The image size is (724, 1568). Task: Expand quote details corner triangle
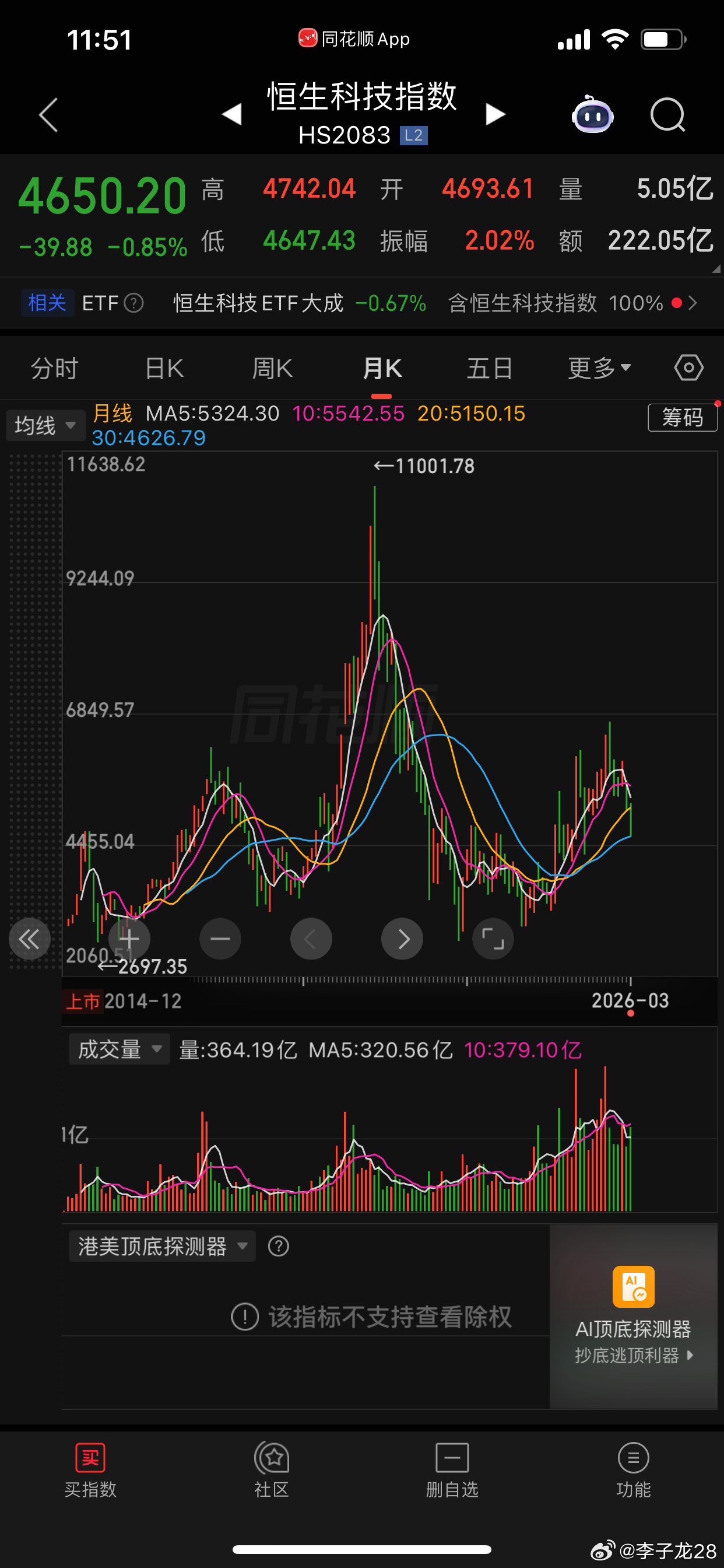716,268
